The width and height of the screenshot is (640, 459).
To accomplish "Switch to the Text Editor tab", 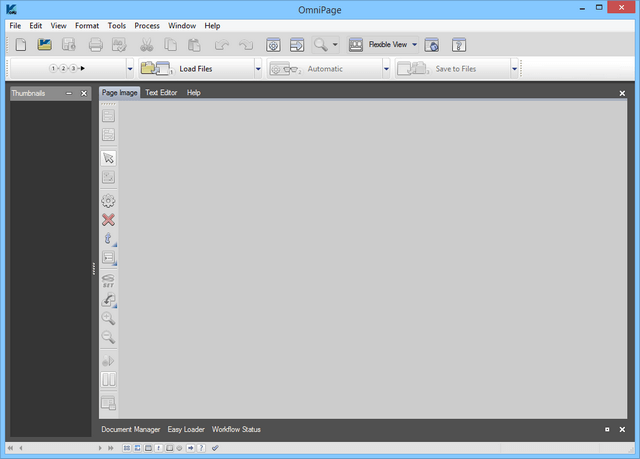I will click(160, 92).
